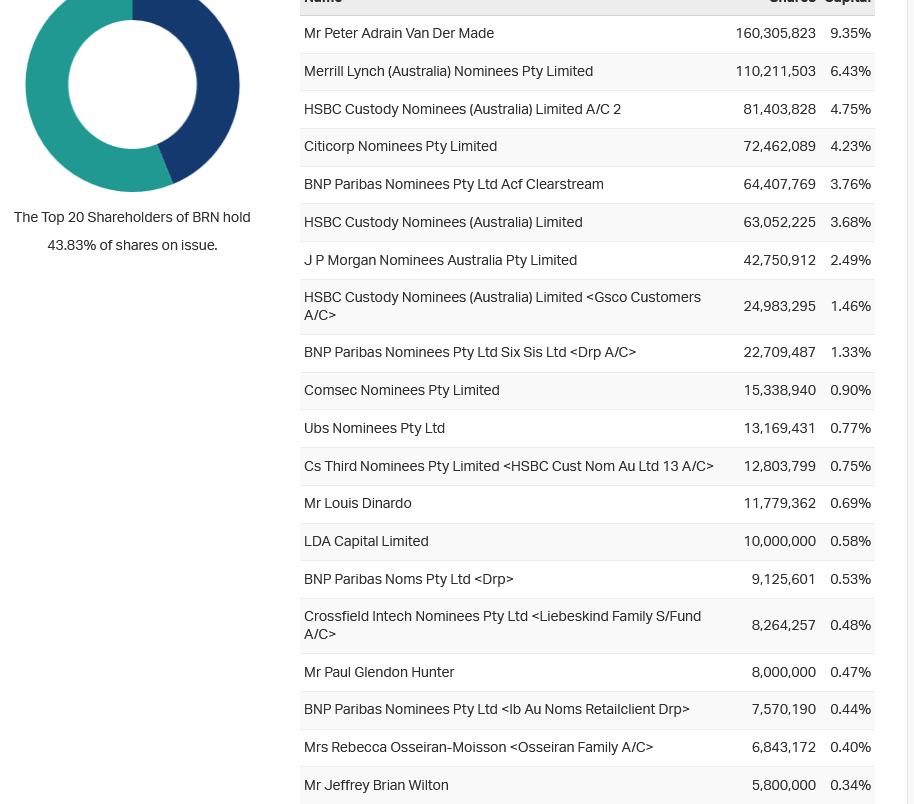Click shares value 63,052,225
The height and width of the screenshot is (804, 914).
(779, 222)
